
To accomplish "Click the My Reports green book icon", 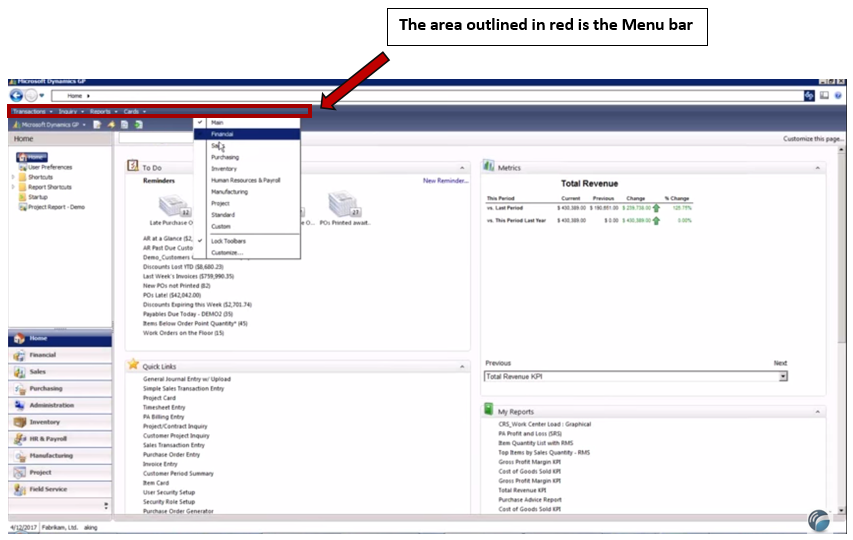I will click(489, 409).
